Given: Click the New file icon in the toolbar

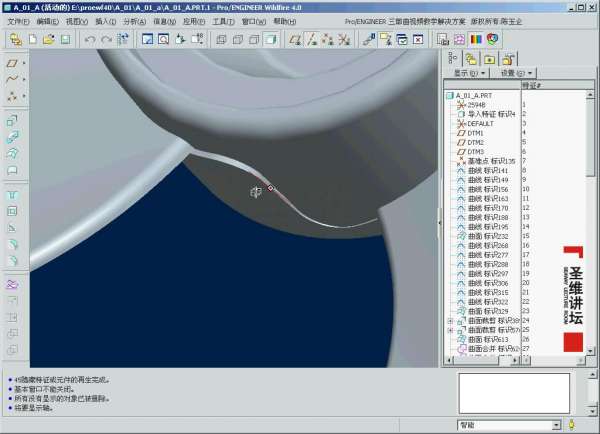Looking at the screenshot, I should (x=33, y=39).
